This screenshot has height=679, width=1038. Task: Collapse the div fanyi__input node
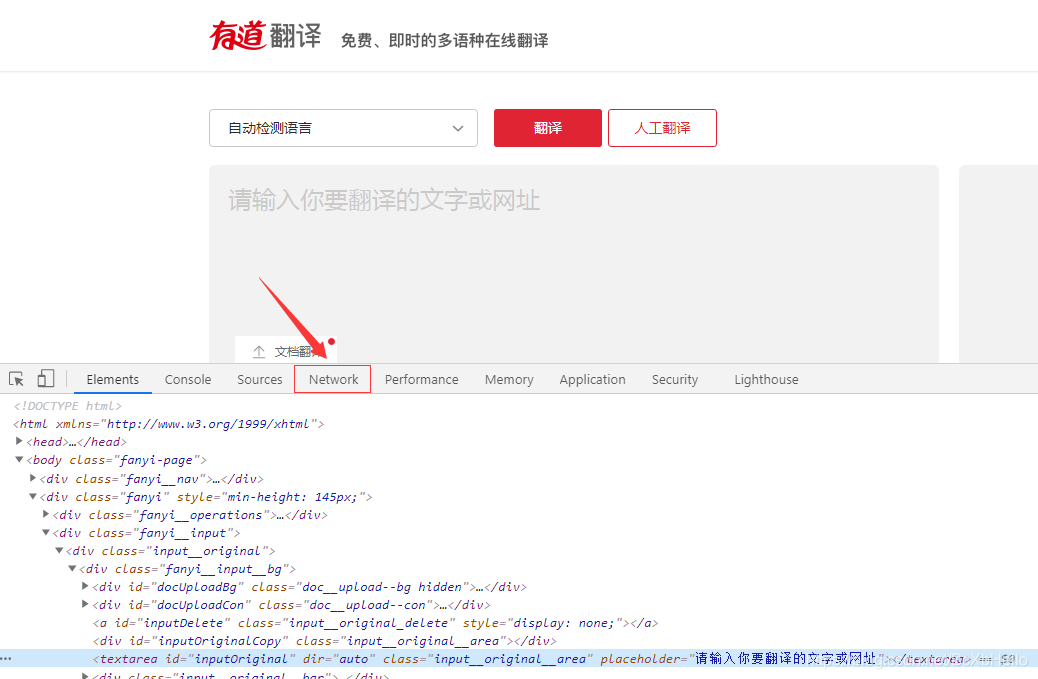(46, 531)
